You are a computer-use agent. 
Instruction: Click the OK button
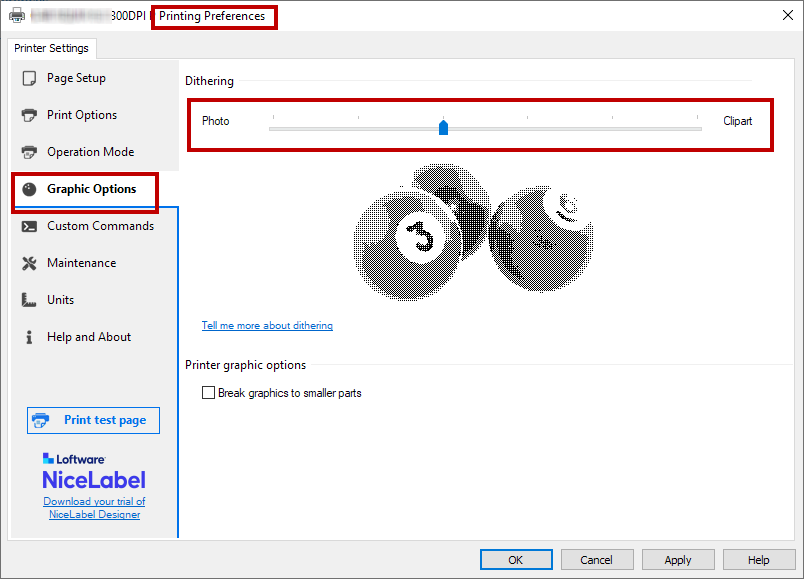point(516,560)
